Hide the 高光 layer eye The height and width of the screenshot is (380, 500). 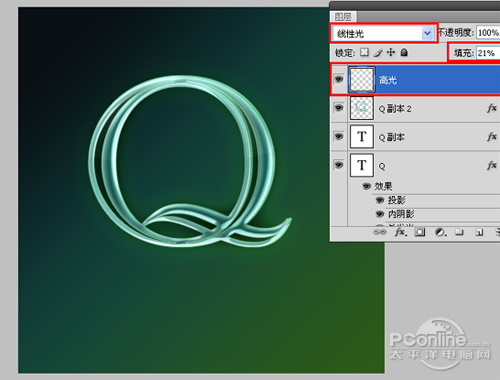[339, 79]
